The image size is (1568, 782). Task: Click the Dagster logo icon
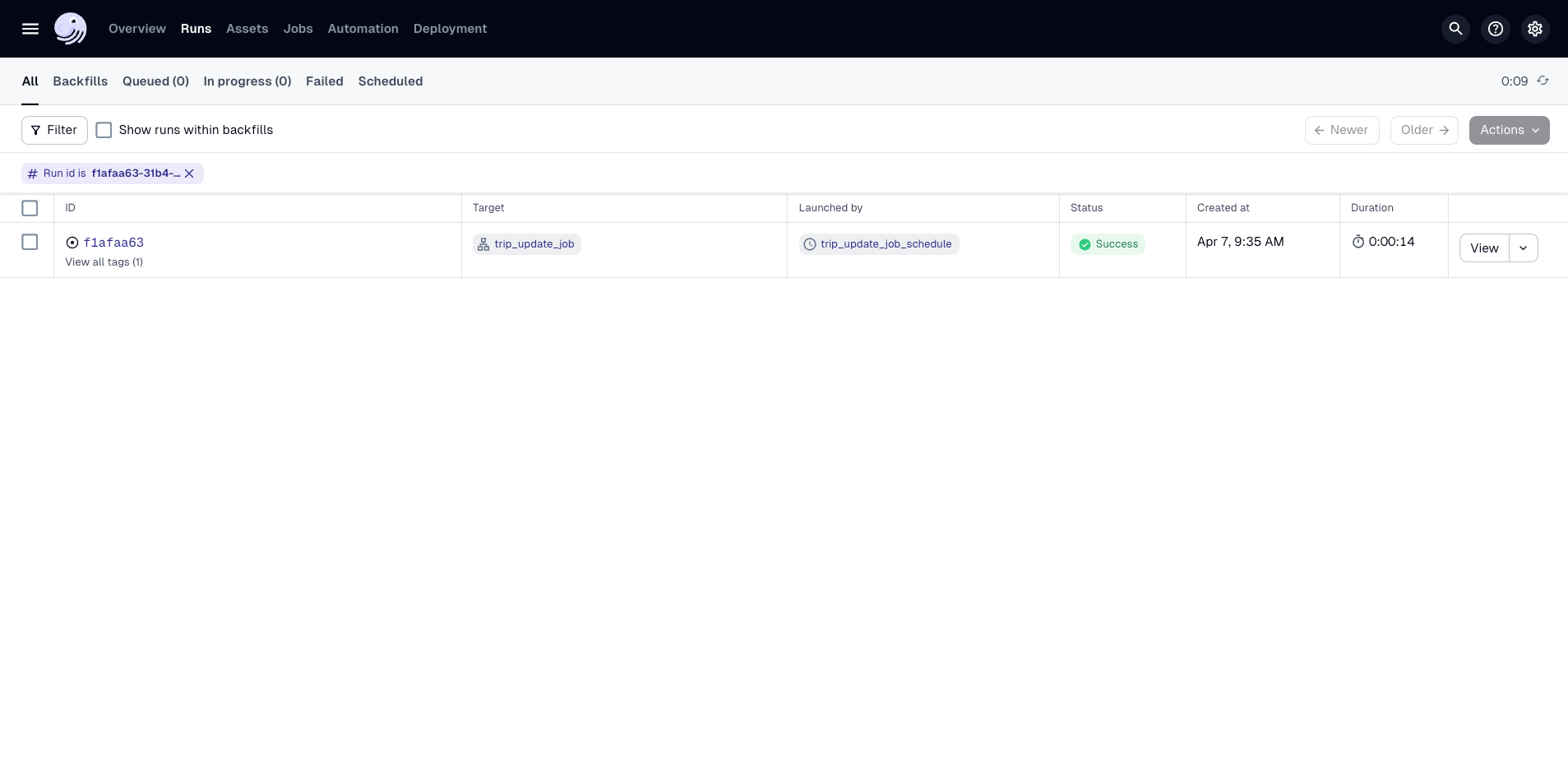coord(71,29)
